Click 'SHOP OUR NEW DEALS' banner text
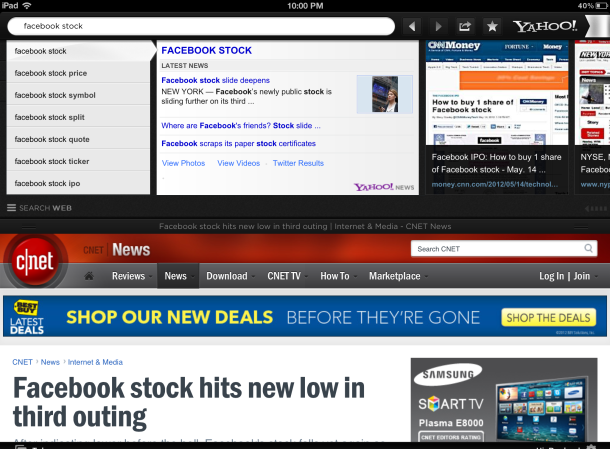 pyautogui.click(x=170, y=317)
